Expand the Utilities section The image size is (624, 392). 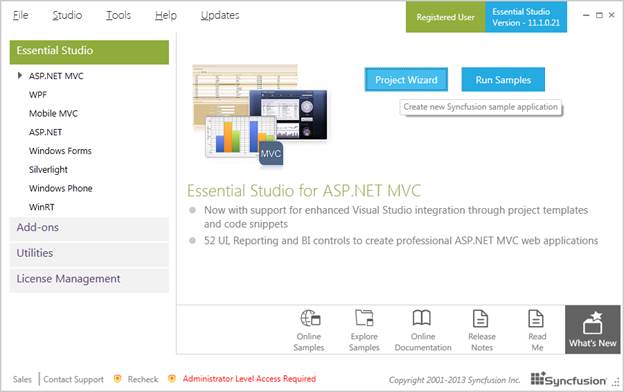89,254
